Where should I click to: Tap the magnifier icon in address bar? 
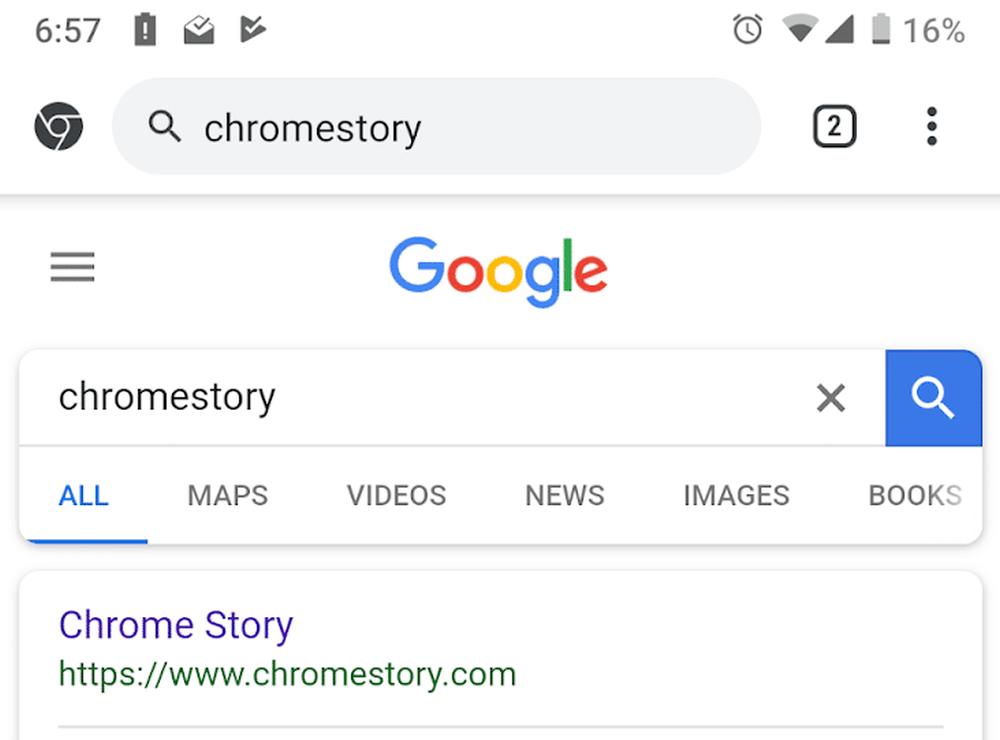click(164, 127)
